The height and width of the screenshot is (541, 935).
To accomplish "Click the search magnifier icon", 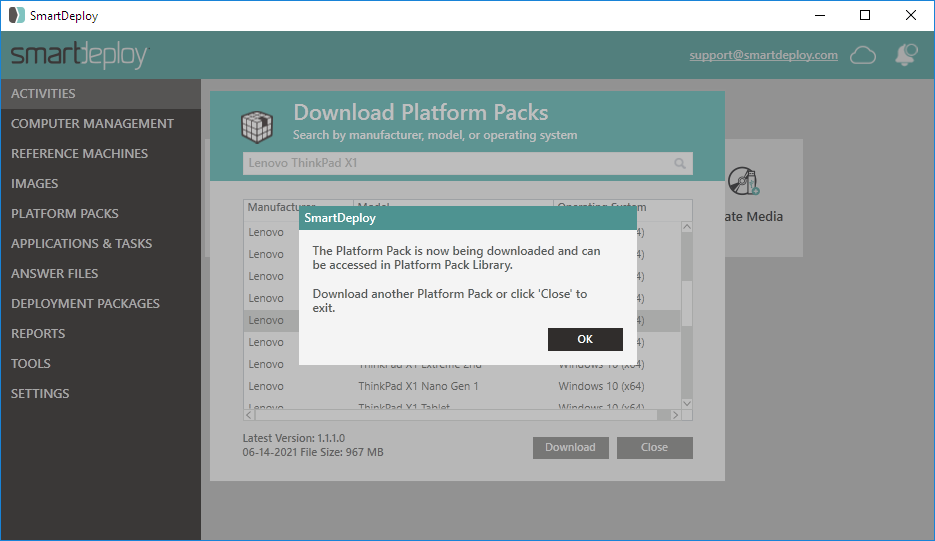I will (680, 163).
